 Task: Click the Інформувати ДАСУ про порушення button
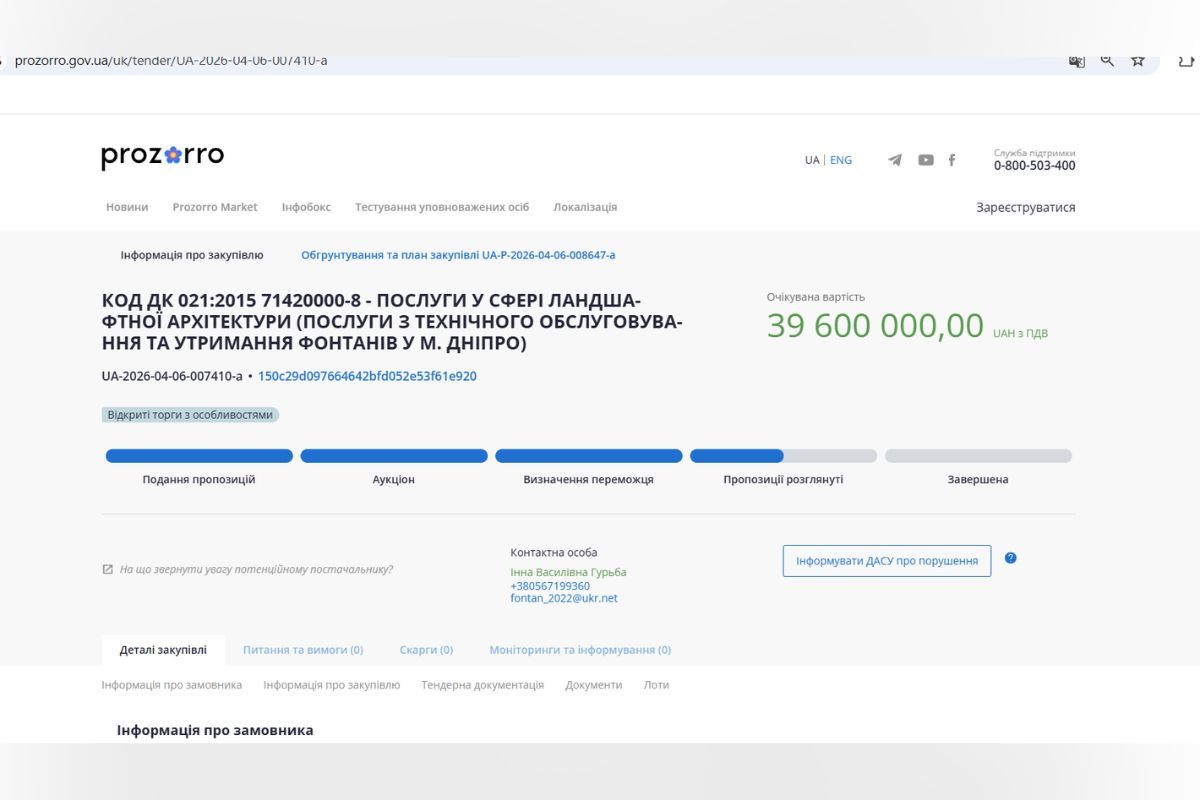pos(885,560)
